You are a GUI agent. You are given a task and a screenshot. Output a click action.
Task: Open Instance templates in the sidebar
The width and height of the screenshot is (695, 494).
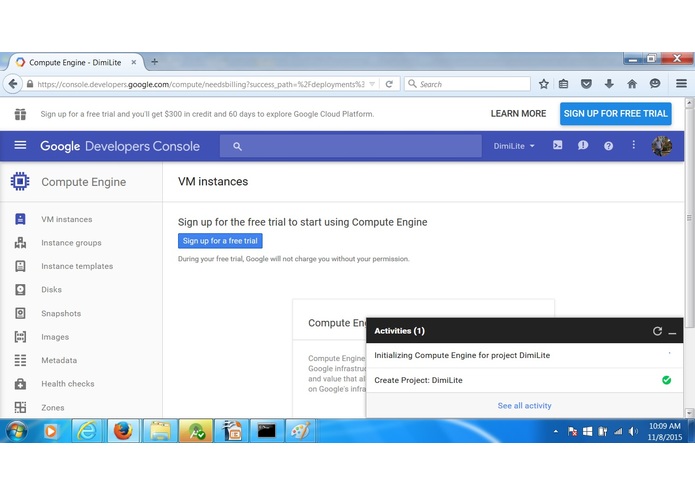pyautogui.click(x=77, y=266)
